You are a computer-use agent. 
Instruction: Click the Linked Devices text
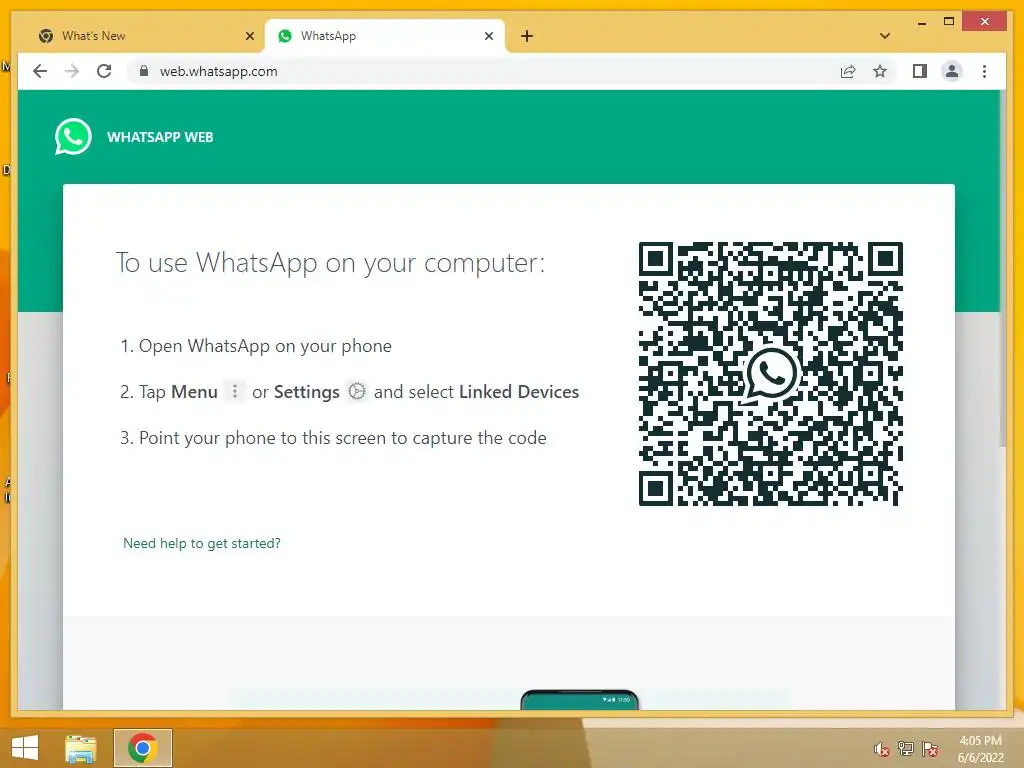pyautogui.click(x=519, y=392)
